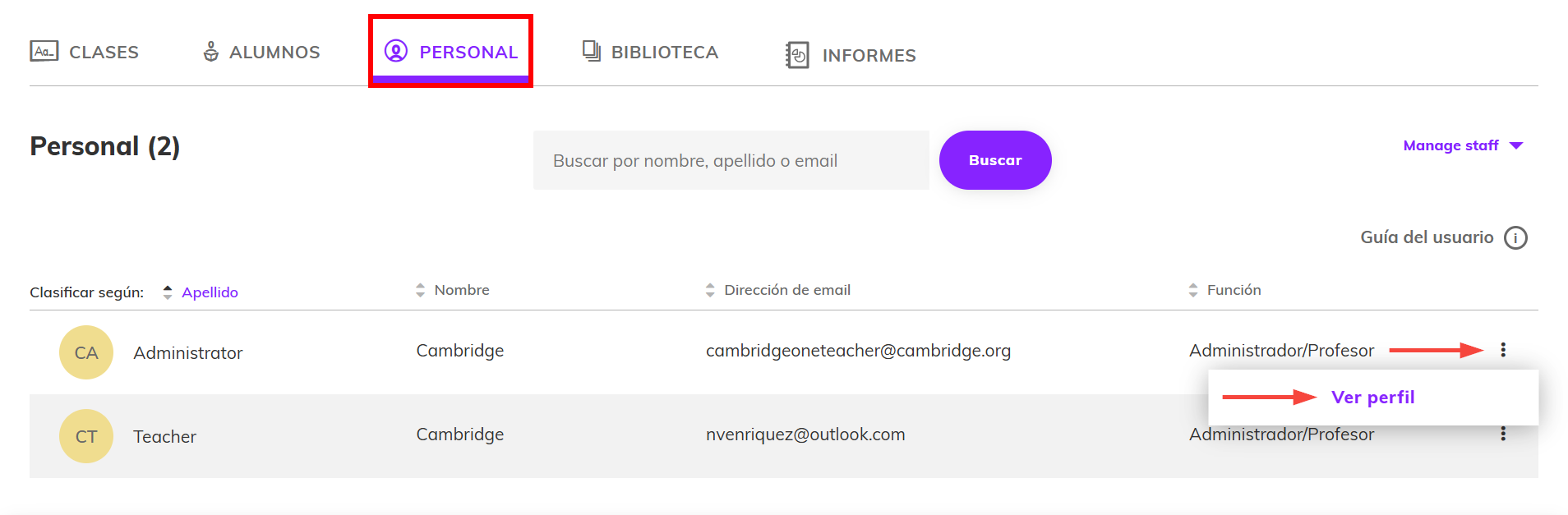Click the Nombre sort arrows icon
The width and height of the screenshot is (1568, 515).
420,290
